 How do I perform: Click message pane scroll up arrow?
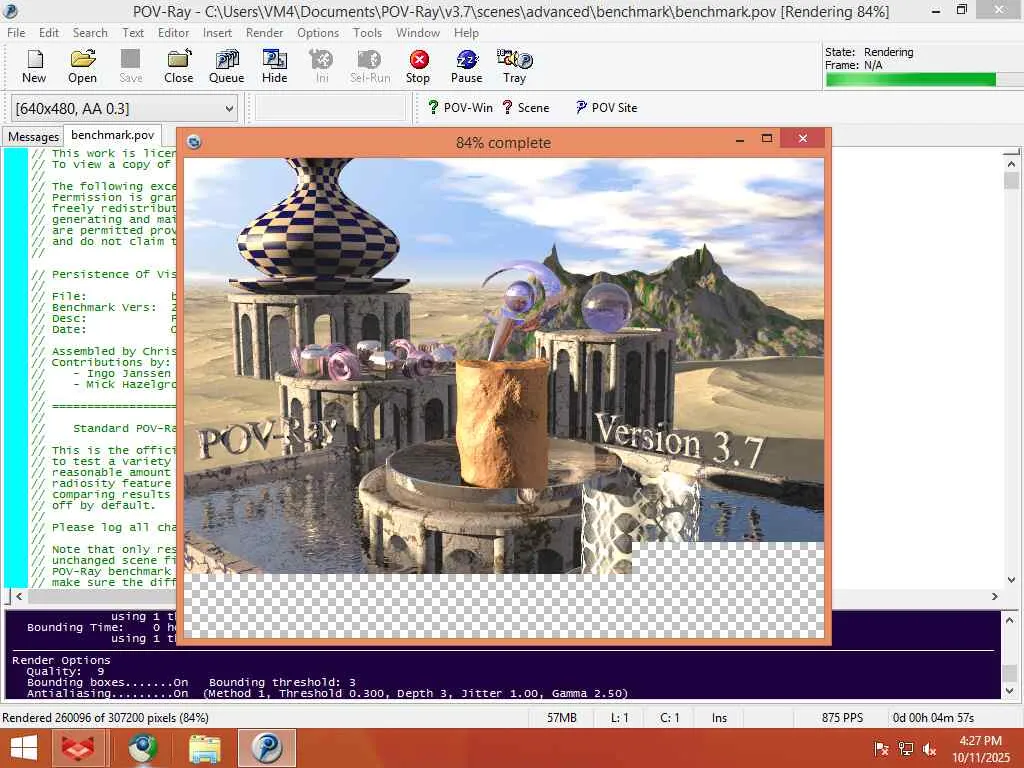pos(1010,620)
